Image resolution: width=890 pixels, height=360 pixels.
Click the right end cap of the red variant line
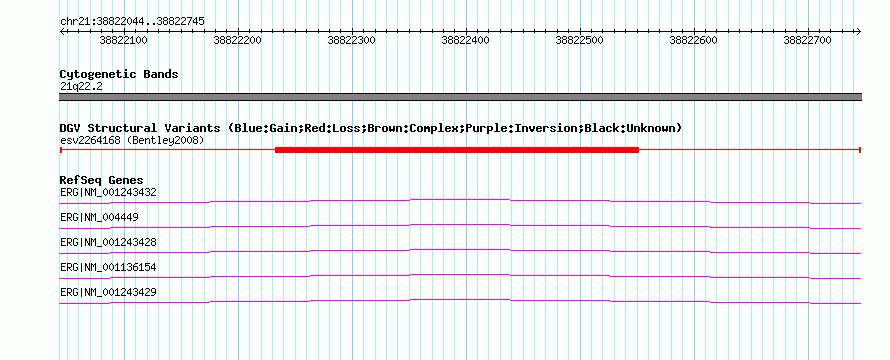860,150
